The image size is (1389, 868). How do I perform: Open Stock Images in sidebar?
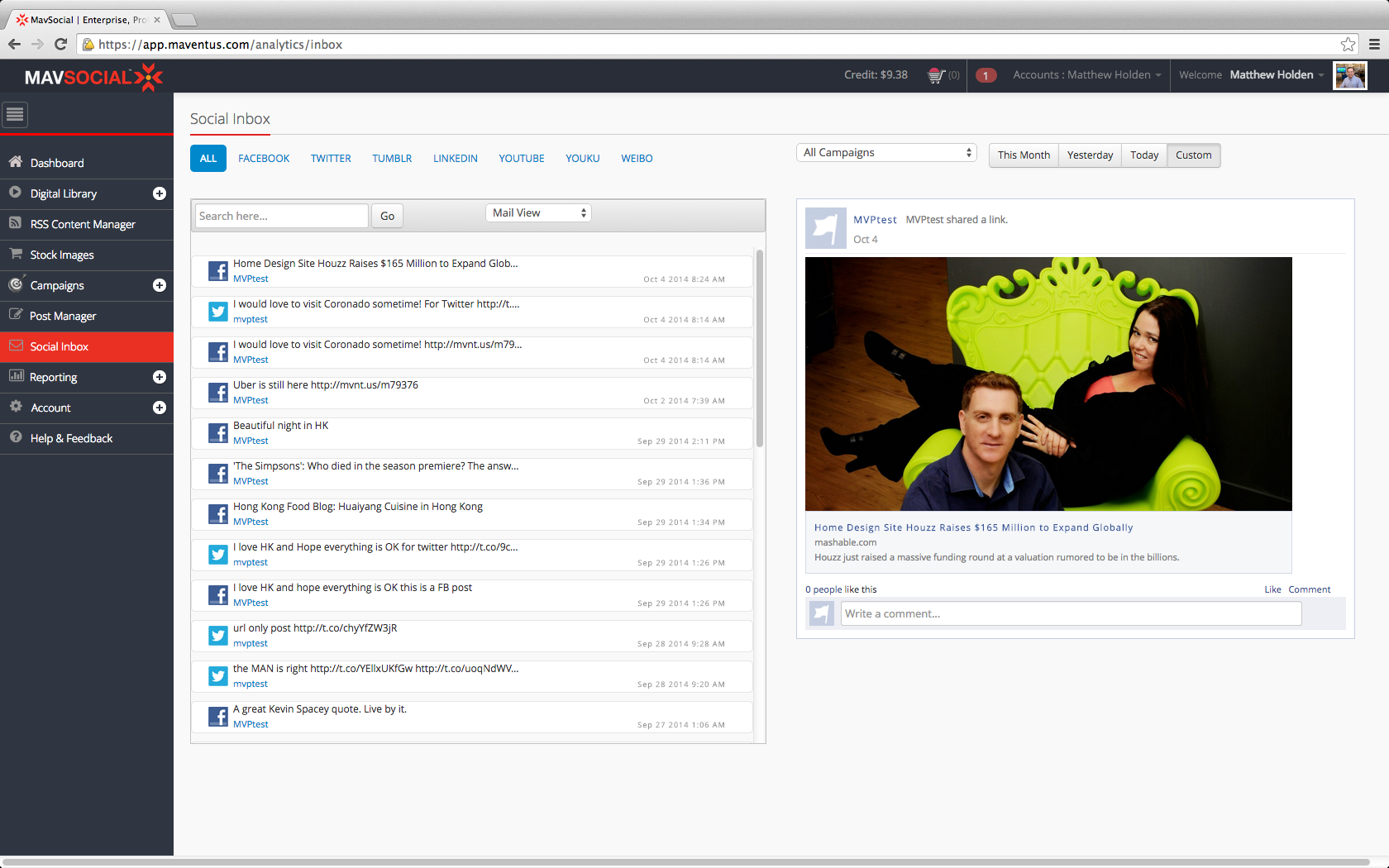tap(87, 255)
